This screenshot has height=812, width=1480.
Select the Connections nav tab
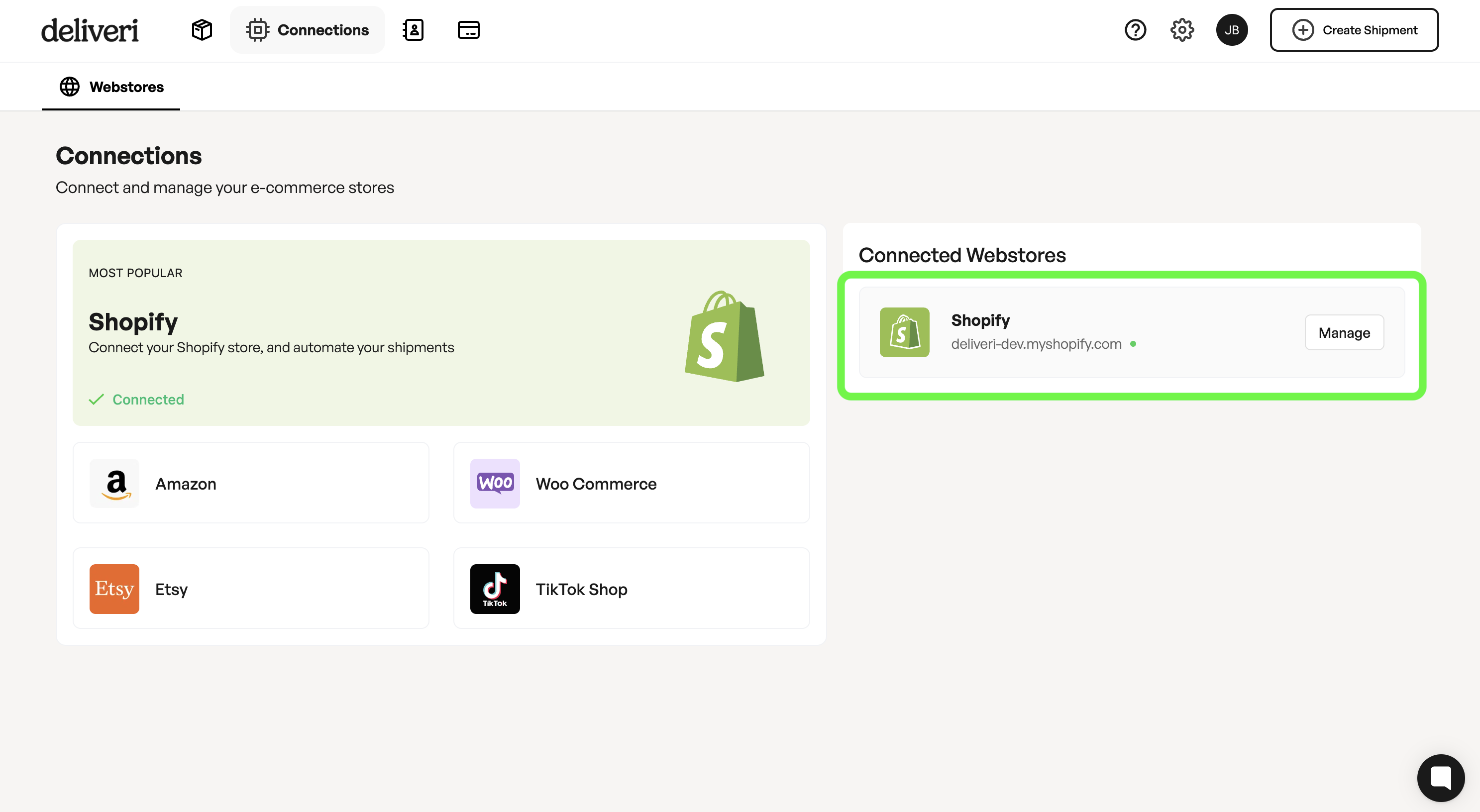[308, 30]
